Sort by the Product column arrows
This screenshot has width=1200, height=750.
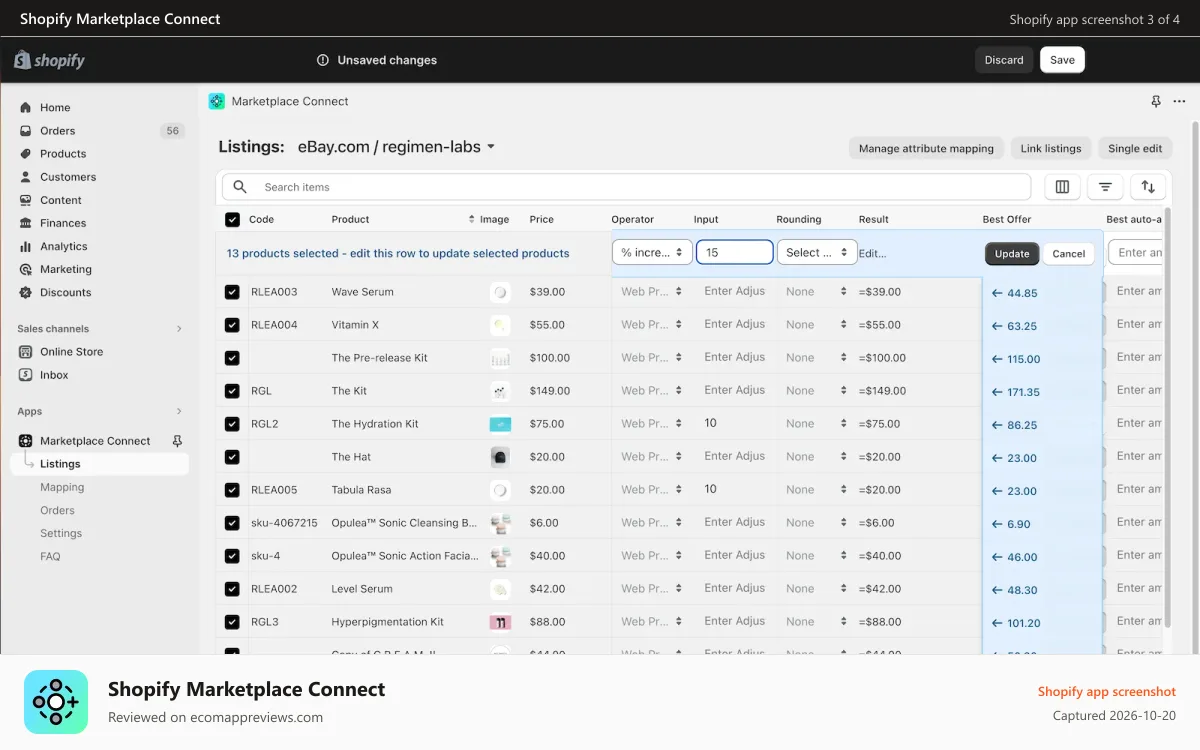click(471, 219)
